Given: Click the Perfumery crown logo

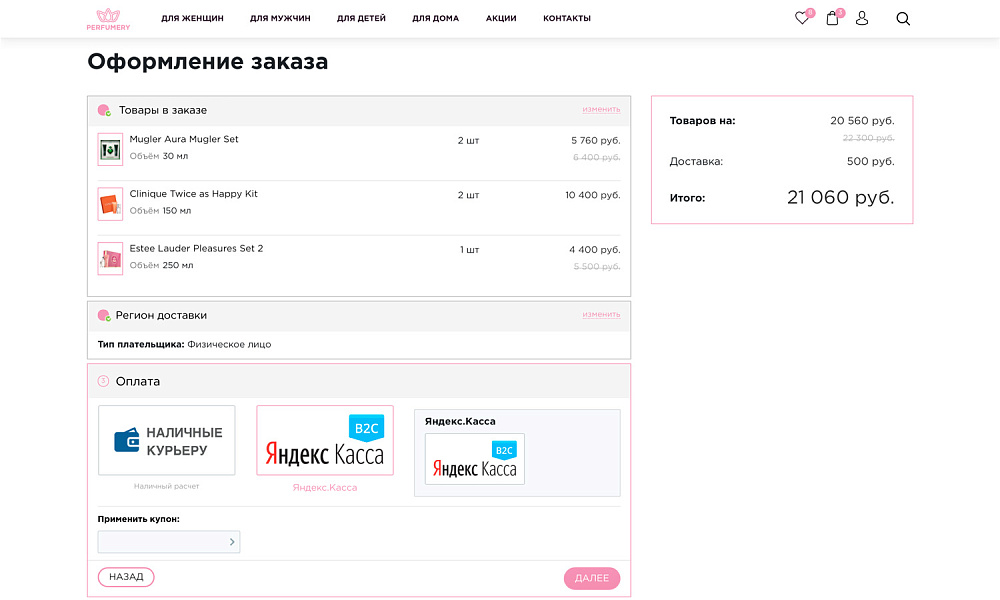Looking at the screenshot, I should (x=108, y=18).
